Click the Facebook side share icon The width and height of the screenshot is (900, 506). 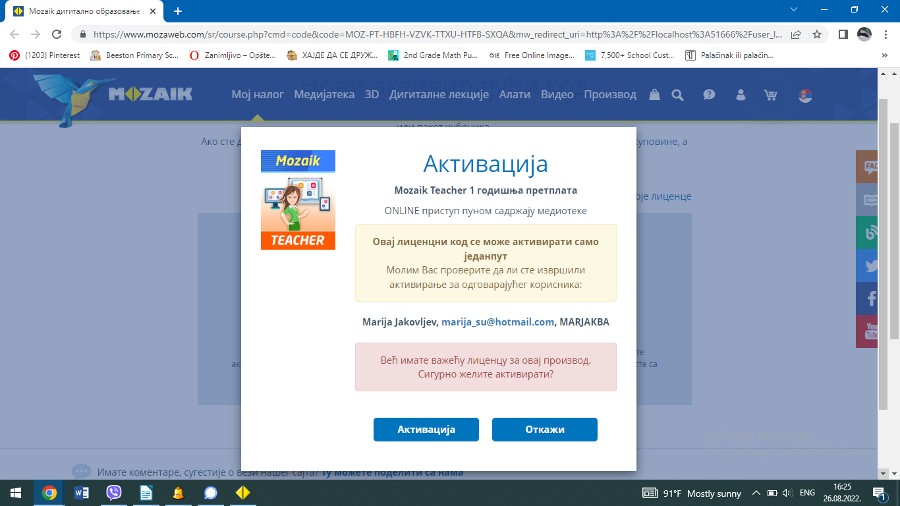pyautogui.click(x=867, y=298)
